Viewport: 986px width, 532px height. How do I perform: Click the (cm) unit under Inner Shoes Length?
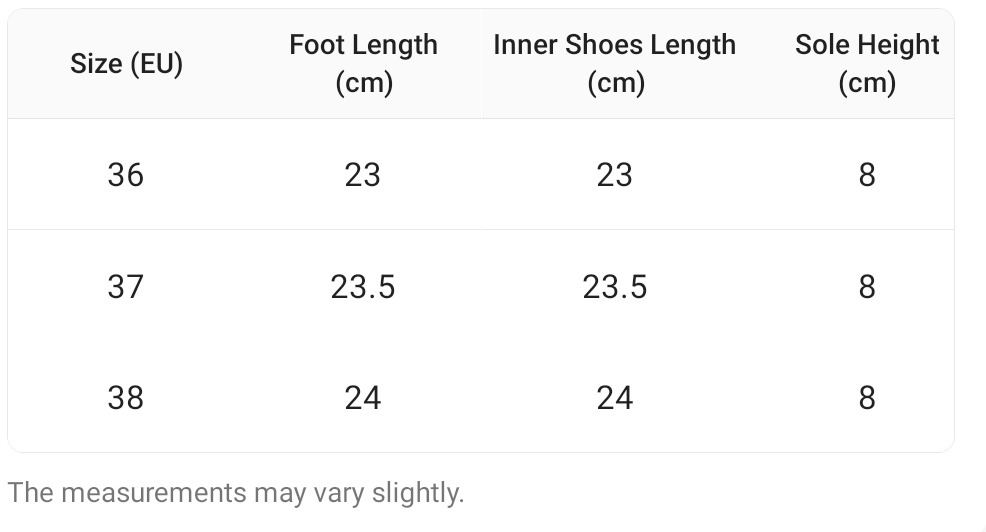[x=614, y=83]
